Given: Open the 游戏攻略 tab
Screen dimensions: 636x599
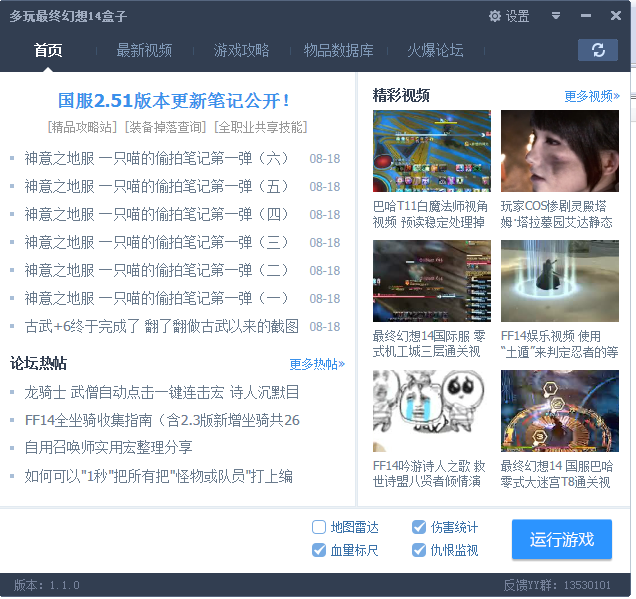Looking at the screenshot, I should tap(241, 50).
